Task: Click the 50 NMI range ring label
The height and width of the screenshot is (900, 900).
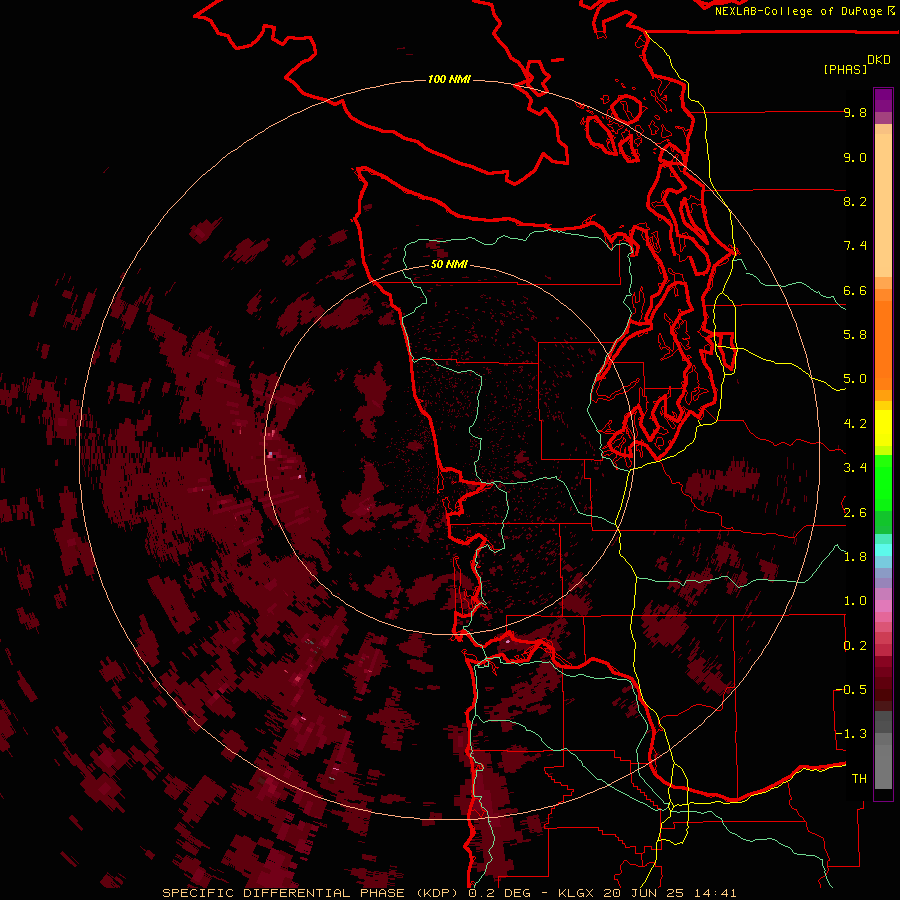Action: (449, 265)
